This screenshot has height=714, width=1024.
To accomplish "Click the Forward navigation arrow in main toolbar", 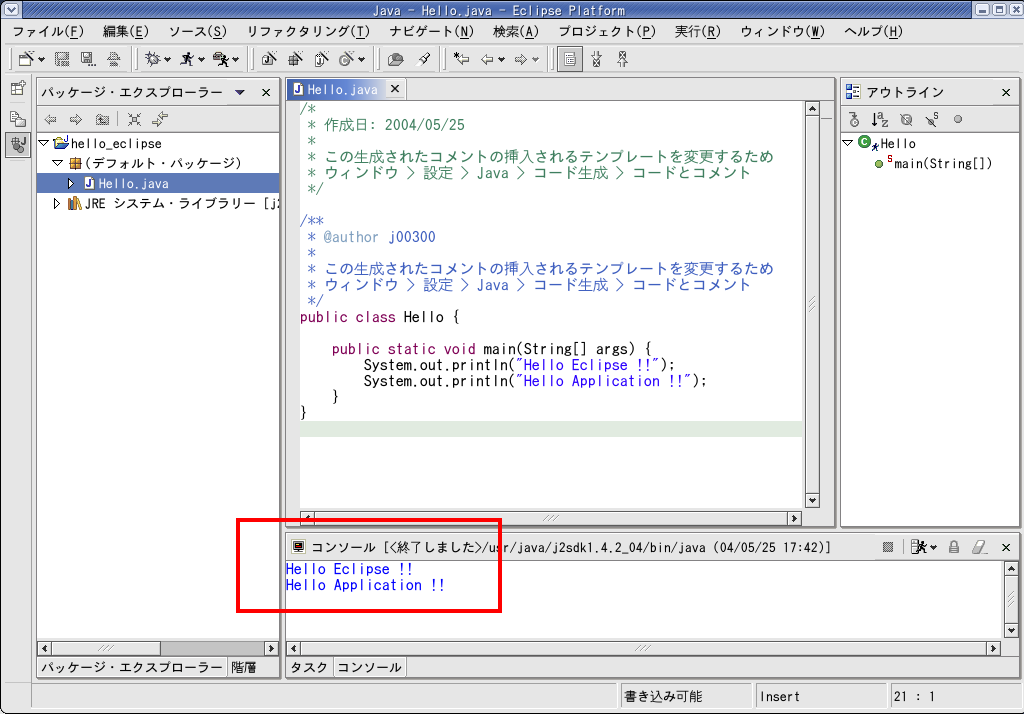I will coord(521,59).
